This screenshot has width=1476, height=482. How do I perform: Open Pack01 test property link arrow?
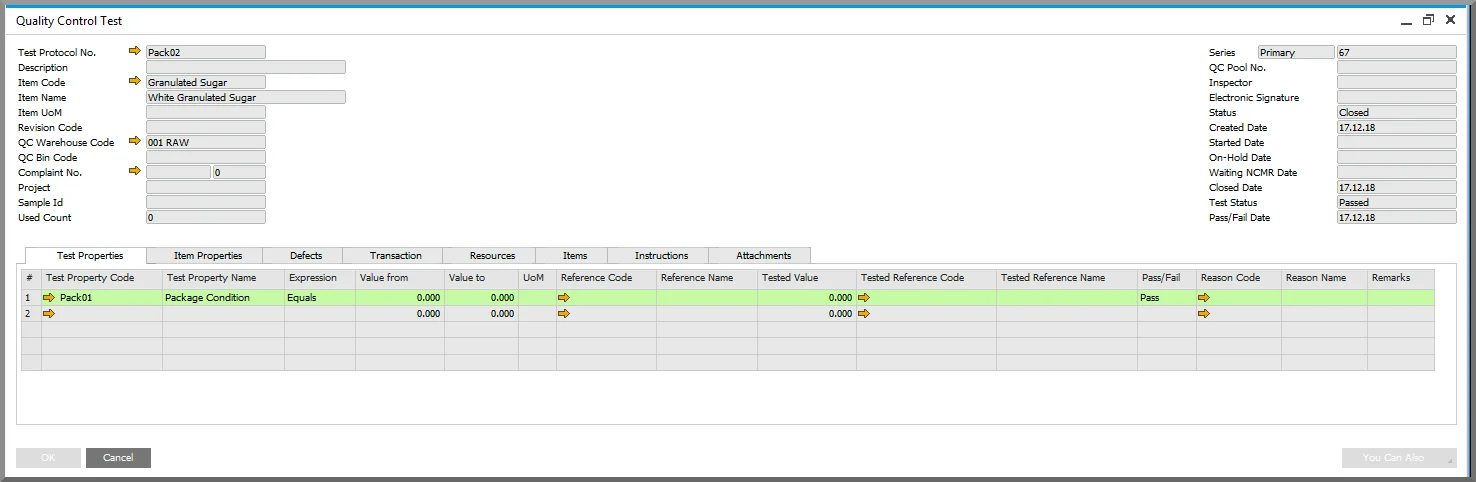49,298
